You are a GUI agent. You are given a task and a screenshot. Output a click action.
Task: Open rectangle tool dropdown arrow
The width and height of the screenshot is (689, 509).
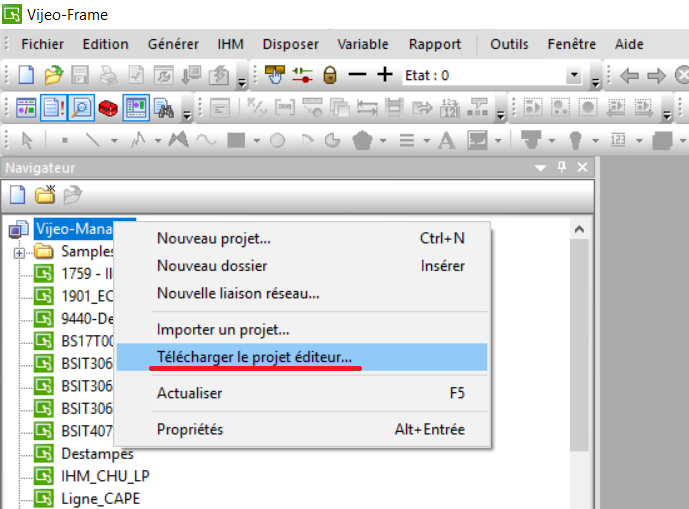(x=257, y=141)
